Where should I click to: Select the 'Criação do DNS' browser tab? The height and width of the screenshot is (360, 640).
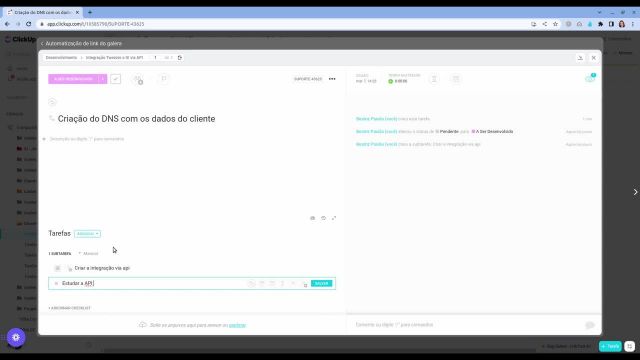pos(42,12)
